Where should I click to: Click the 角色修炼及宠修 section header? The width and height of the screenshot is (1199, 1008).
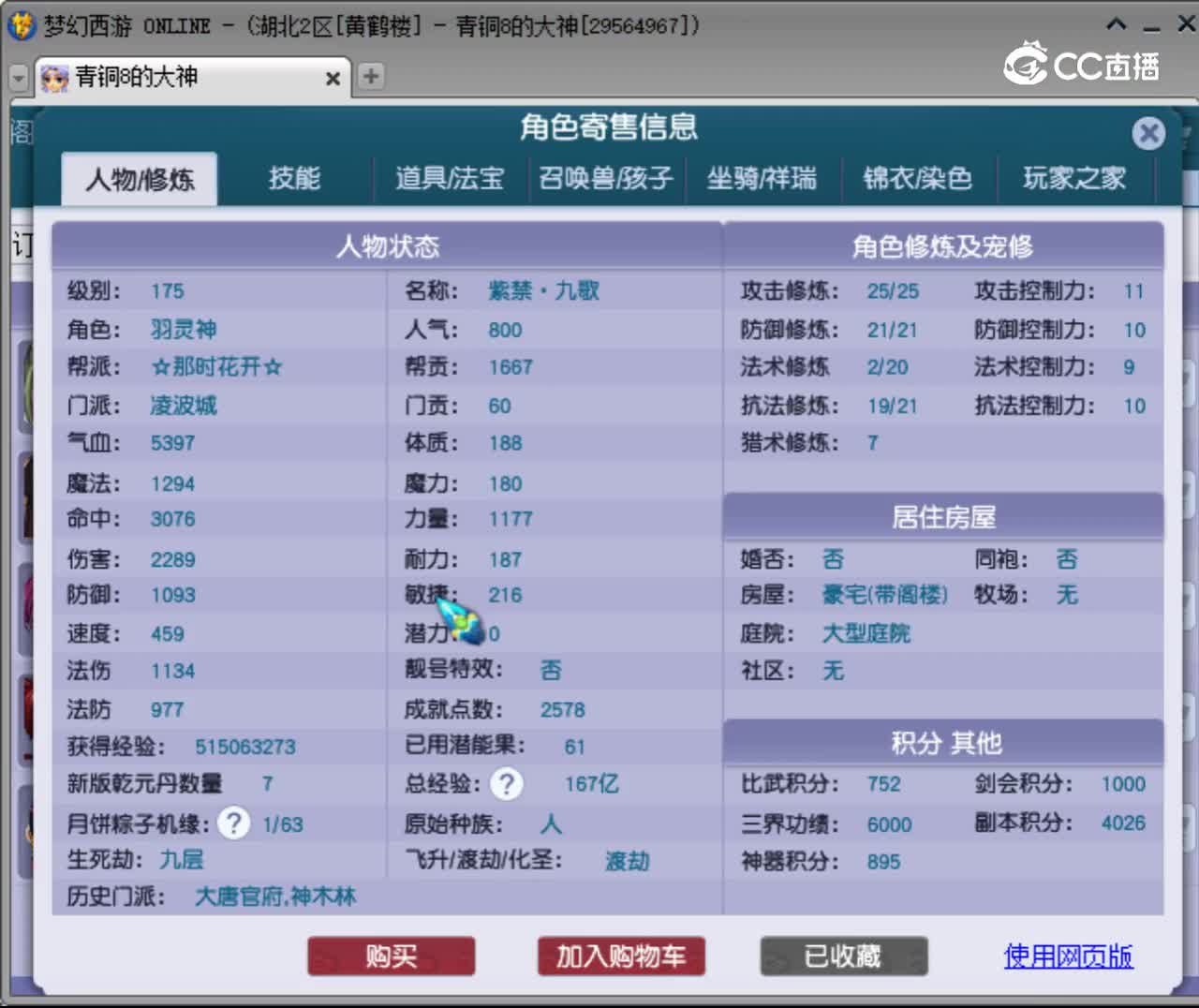pyautogui.click(x=943, y=246)
